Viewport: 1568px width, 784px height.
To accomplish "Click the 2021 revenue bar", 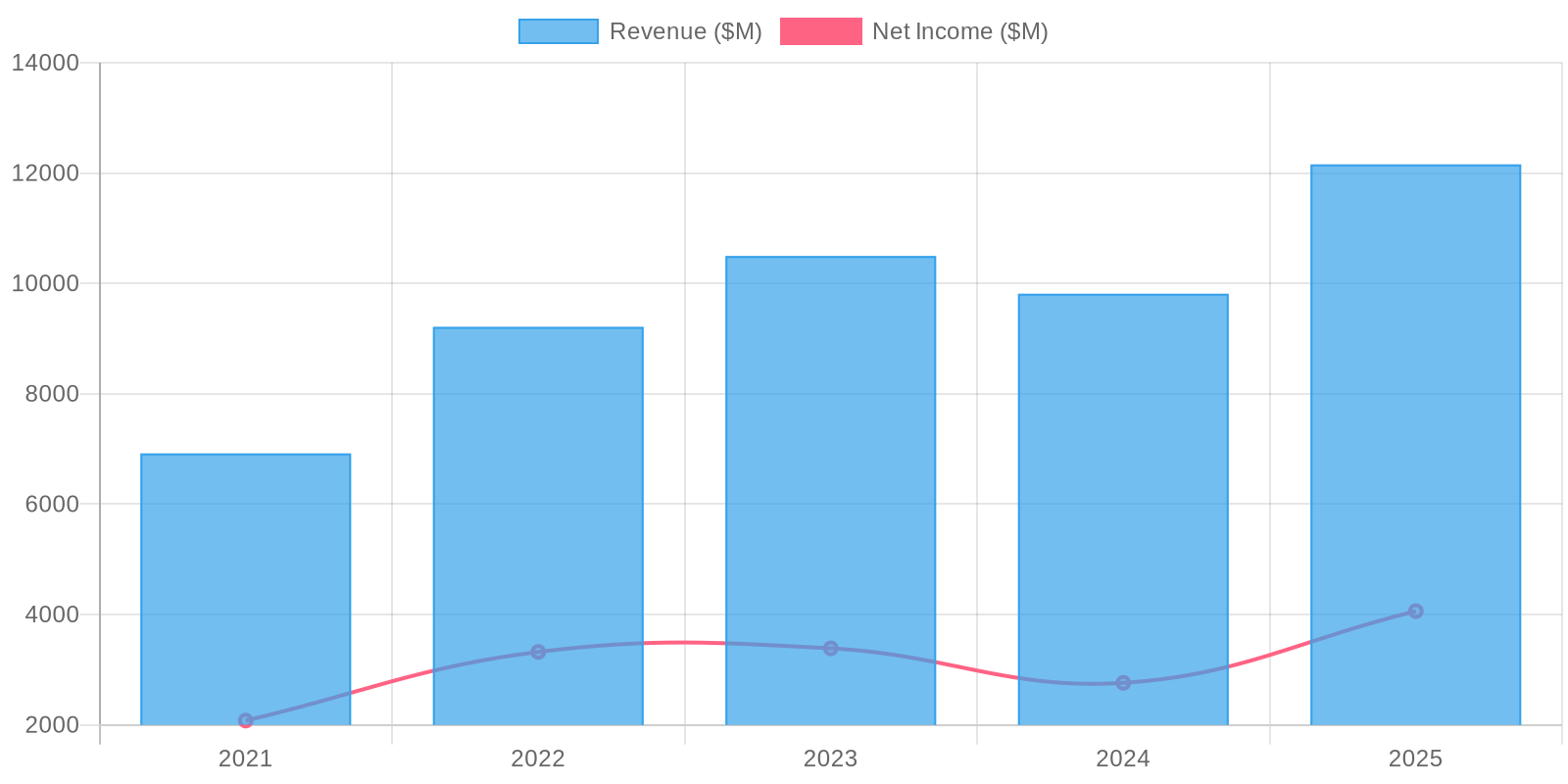I will click(x=245, y=588).
